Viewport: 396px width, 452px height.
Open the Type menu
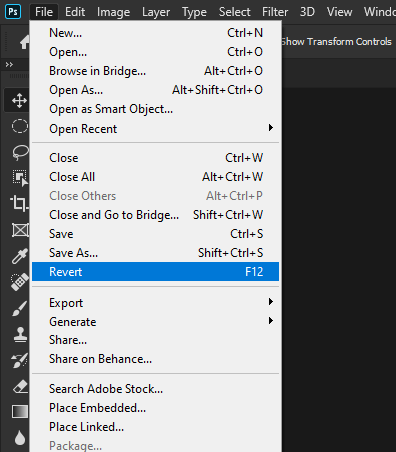pyautogui.click(x=194, y=12)
